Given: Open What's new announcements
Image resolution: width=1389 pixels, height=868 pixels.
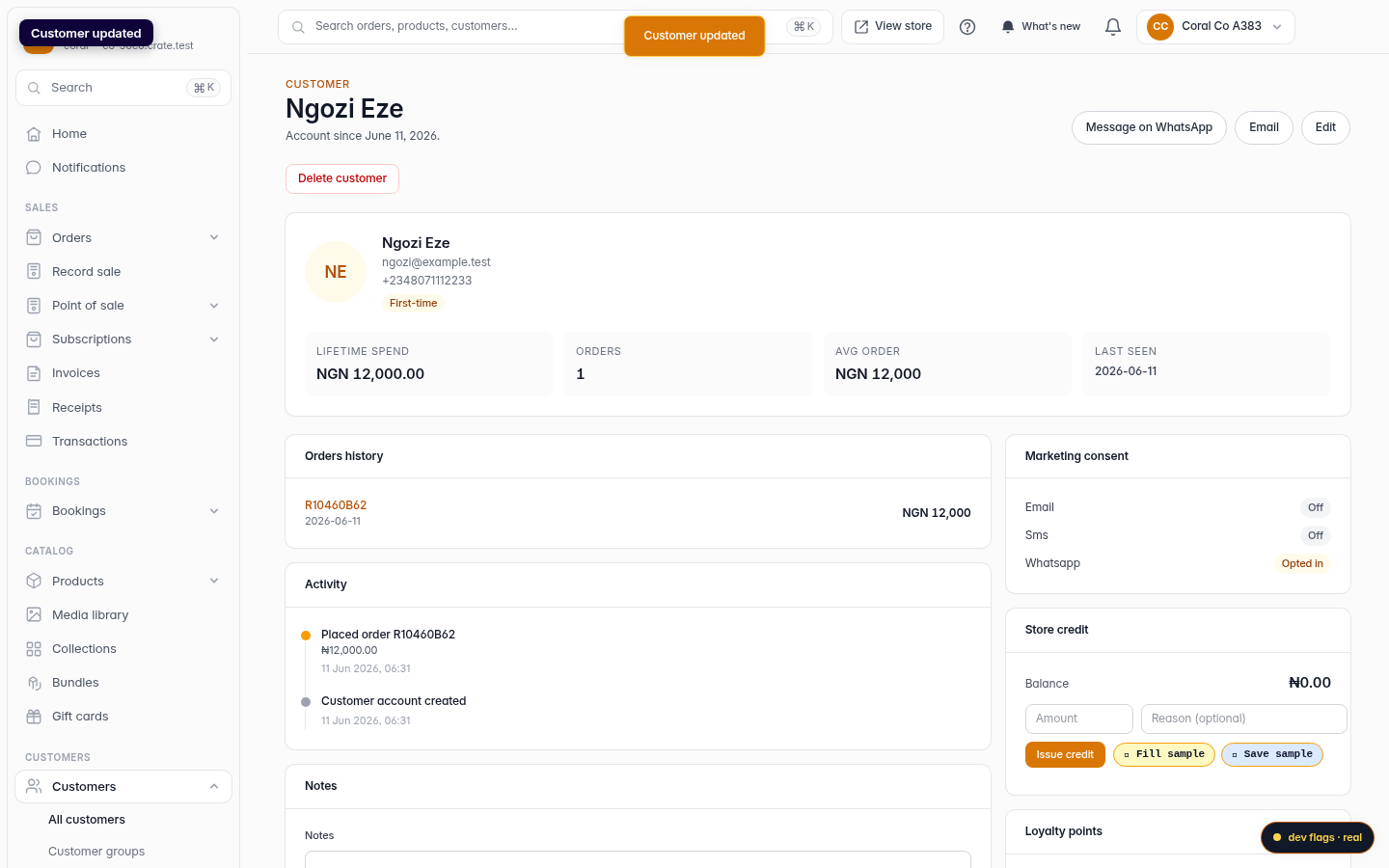Looking at the screenshot, I should [1041, 27].
